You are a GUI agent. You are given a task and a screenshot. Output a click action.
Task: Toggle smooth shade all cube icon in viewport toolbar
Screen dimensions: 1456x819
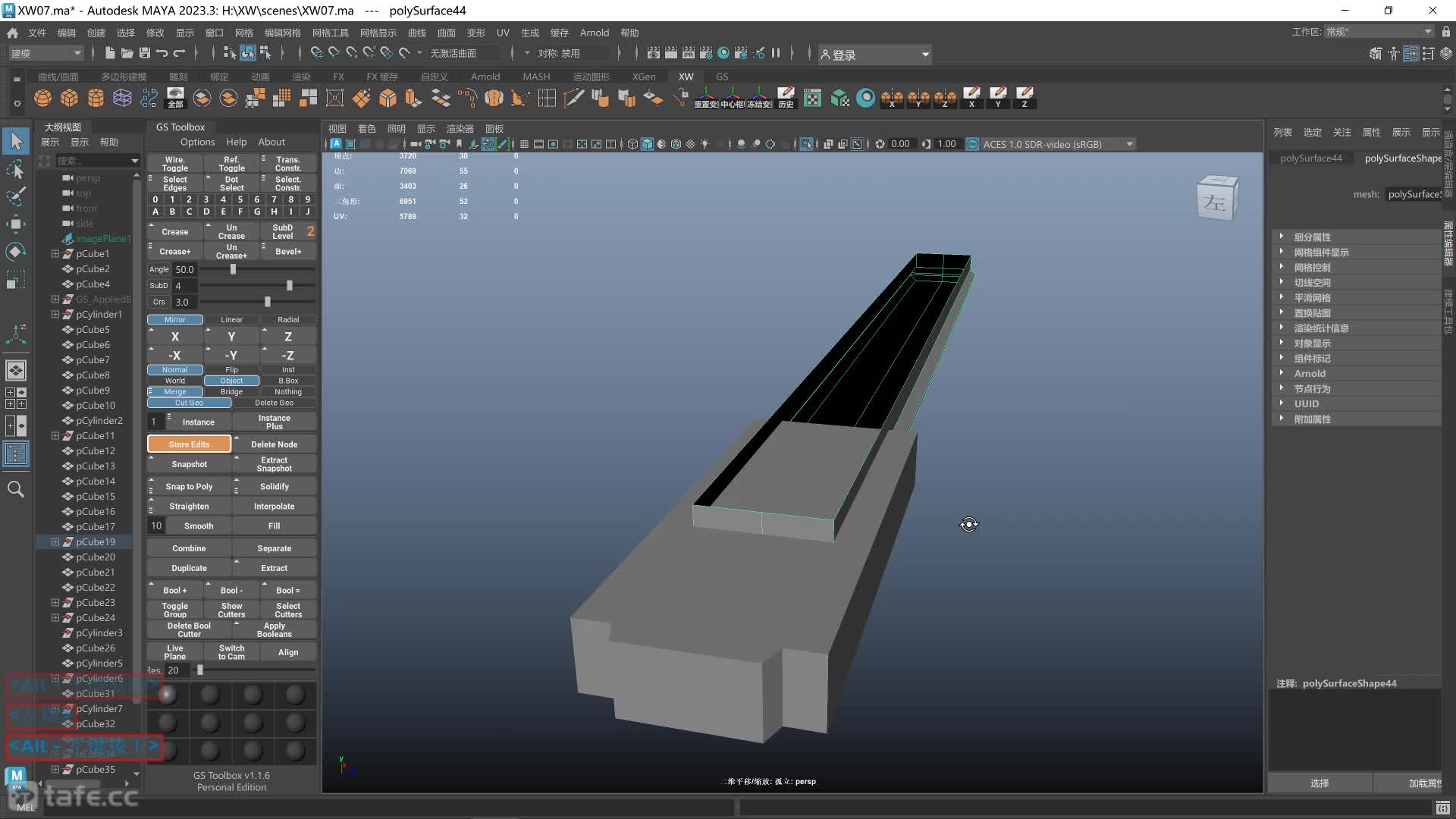[647, 144]
